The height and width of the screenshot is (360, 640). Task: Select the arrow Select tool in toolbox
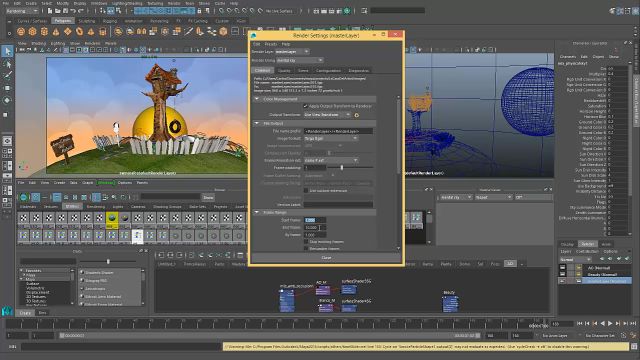[x=7, y=51]
